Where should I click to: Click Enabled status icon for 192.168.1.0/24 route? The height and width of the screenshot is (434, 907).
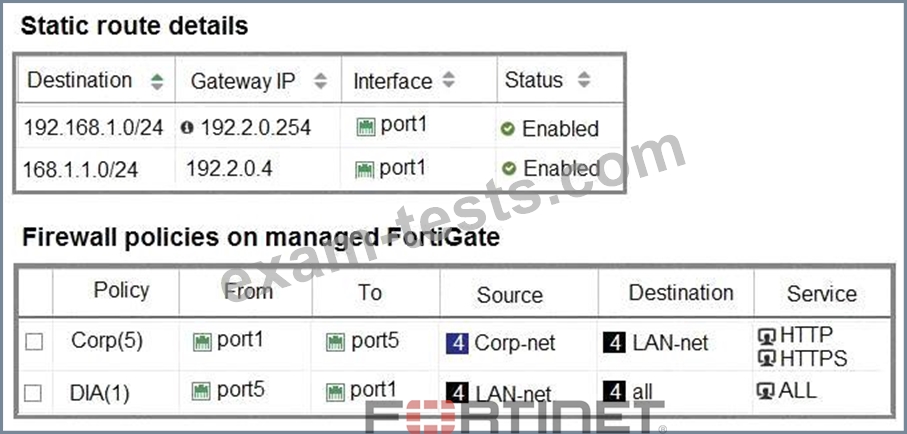coord(509,129)
